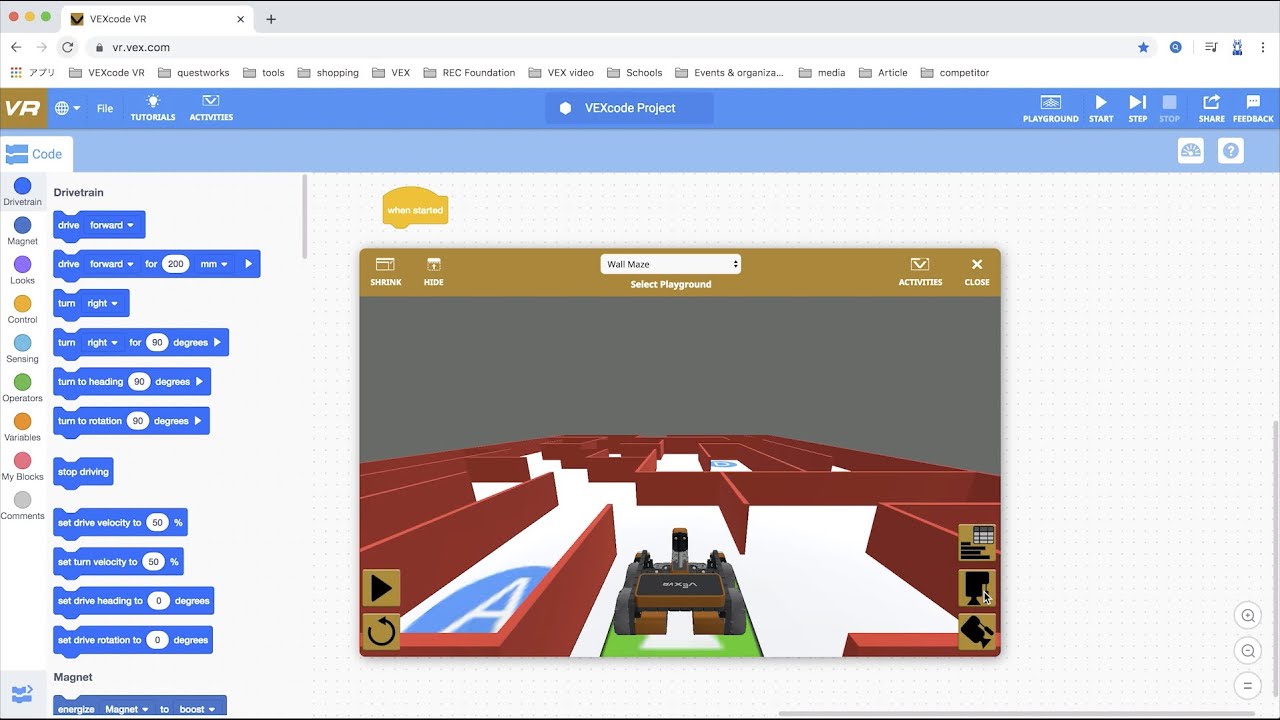
Task: Open the Wall Maze playground dropdown
Action: point(671,264)
